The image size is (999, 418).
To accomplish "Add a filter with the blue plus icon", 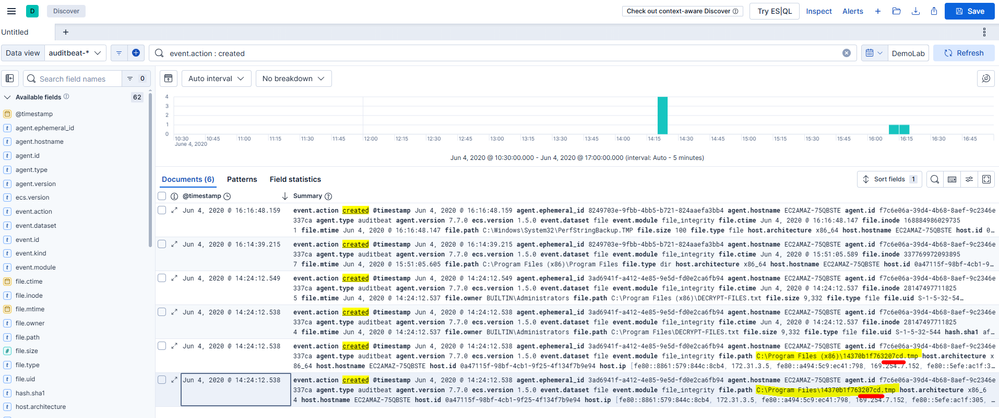I will pos(136,53).
